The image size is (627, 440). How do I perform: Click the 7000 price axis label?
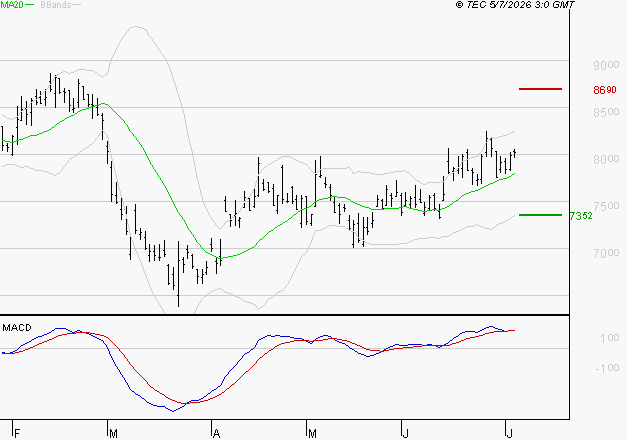tap(606, 253)
